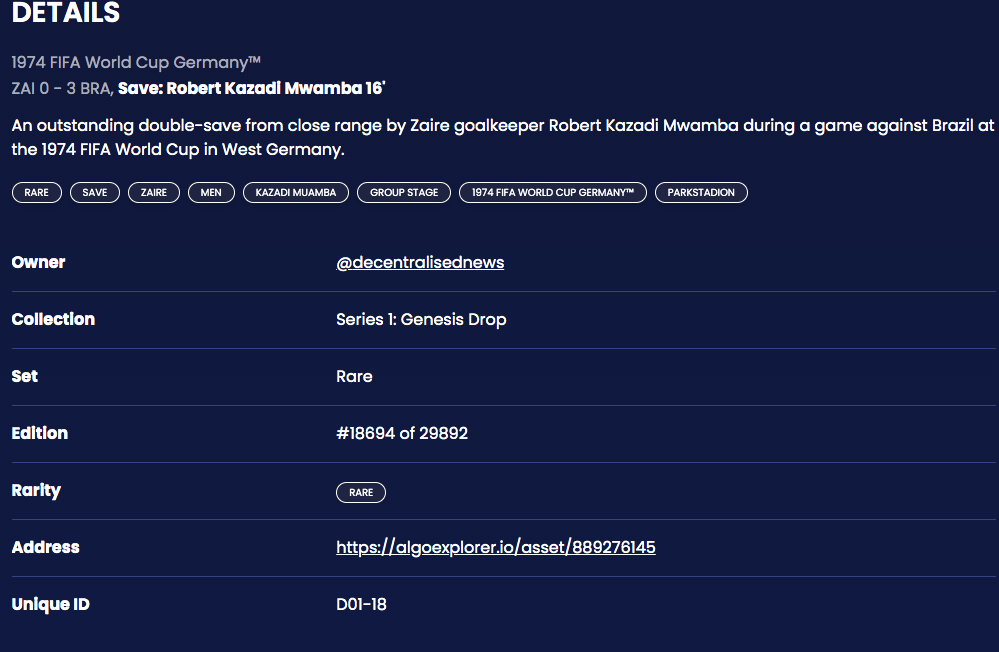This screenshot has height=652, width=999.
Task: Click the moment description paragraph
Action: [503, 137]
